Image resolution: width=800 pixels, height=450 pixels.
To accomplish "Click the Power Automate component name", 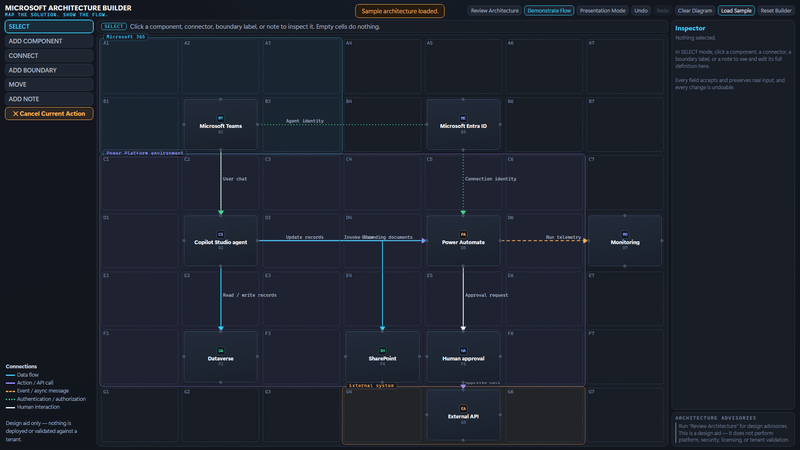I will (x=463, y=242).
